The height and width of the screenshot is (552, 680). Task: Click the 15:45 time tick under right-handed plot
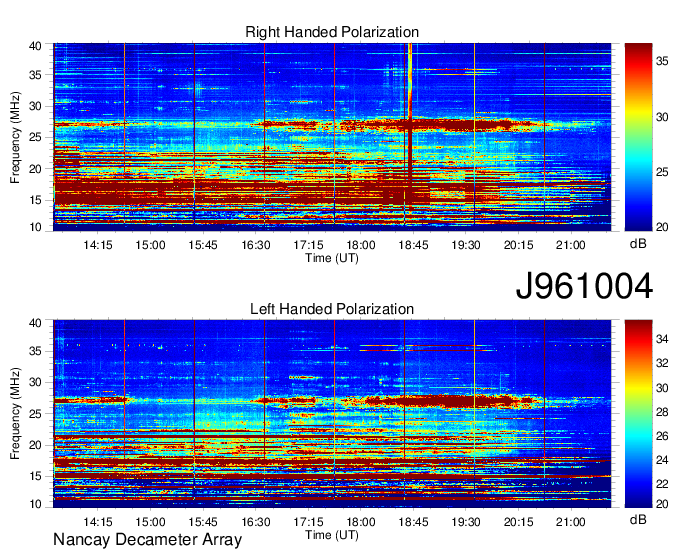pos(203,245)
